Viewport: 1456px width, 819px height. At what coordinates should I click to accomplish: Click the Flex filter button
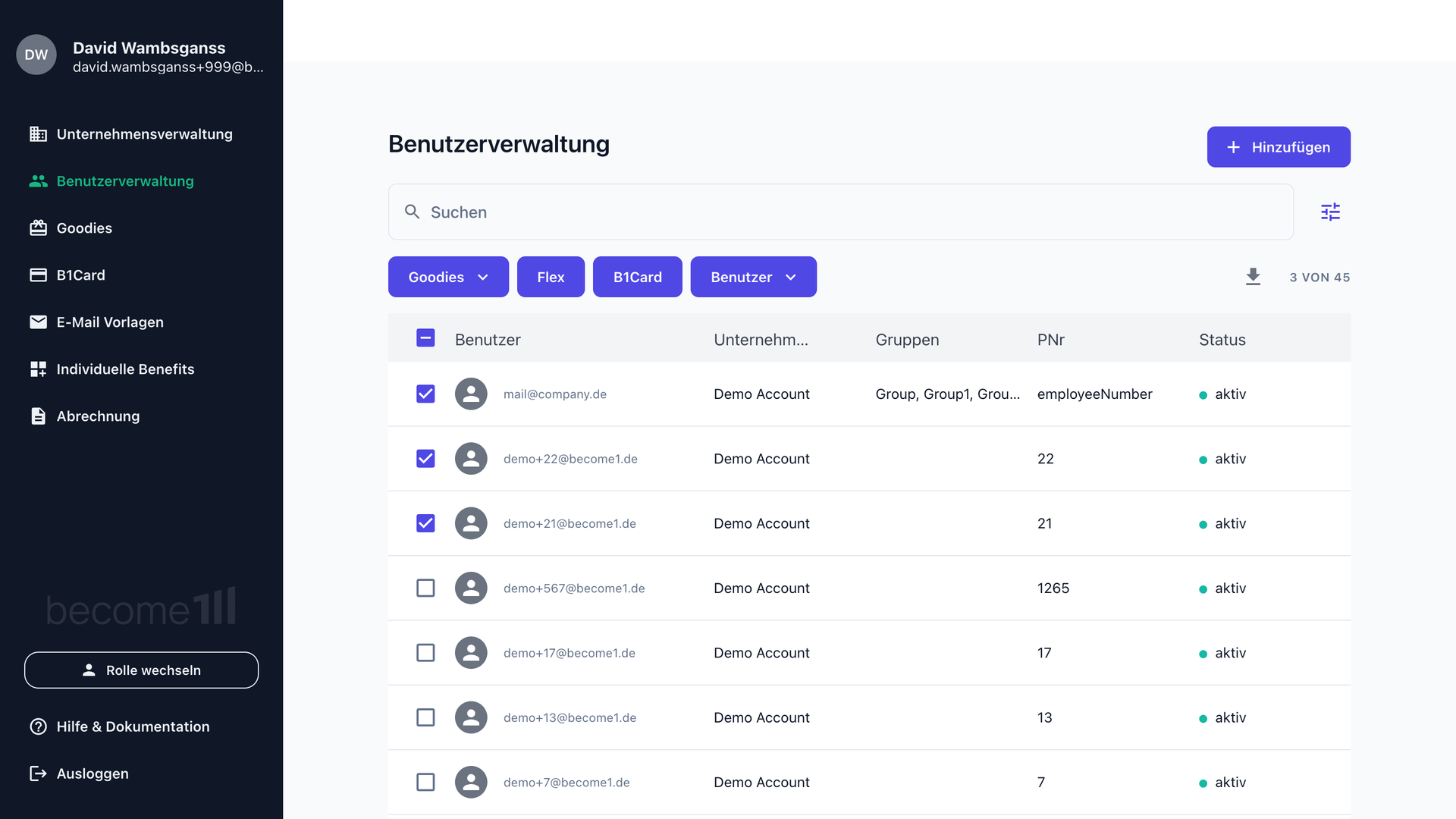(x=551, y=277)
